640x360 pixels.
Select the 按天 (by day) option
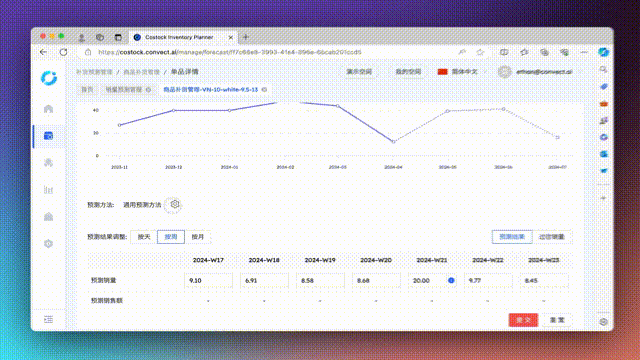pyautogui.click(x=144, y=237)
